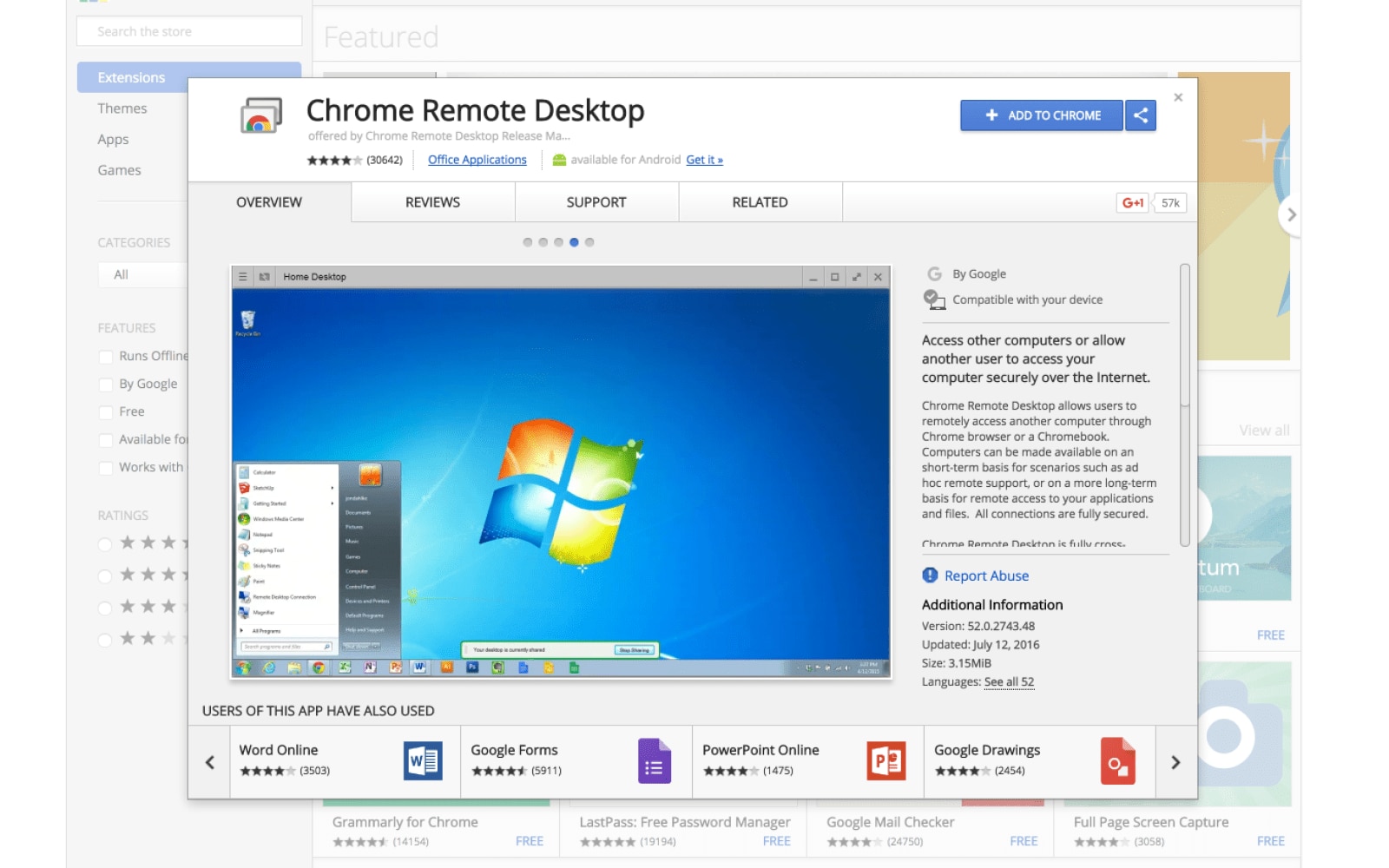The image size is (1389, 868).
Task: Click the share icon beside Add to Chrome
Action: click(1141, 115)
